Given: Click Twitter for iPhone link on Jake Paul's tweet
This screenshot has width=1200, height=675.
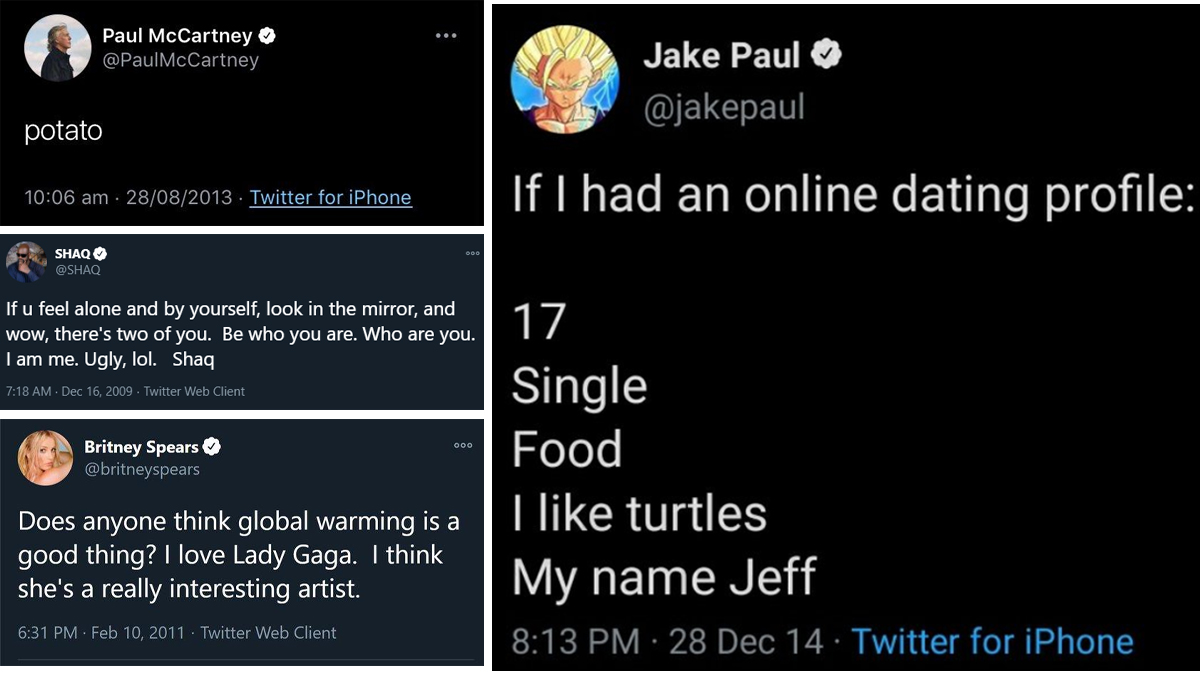Looking at the screenshot, I should tap(992, 641).
